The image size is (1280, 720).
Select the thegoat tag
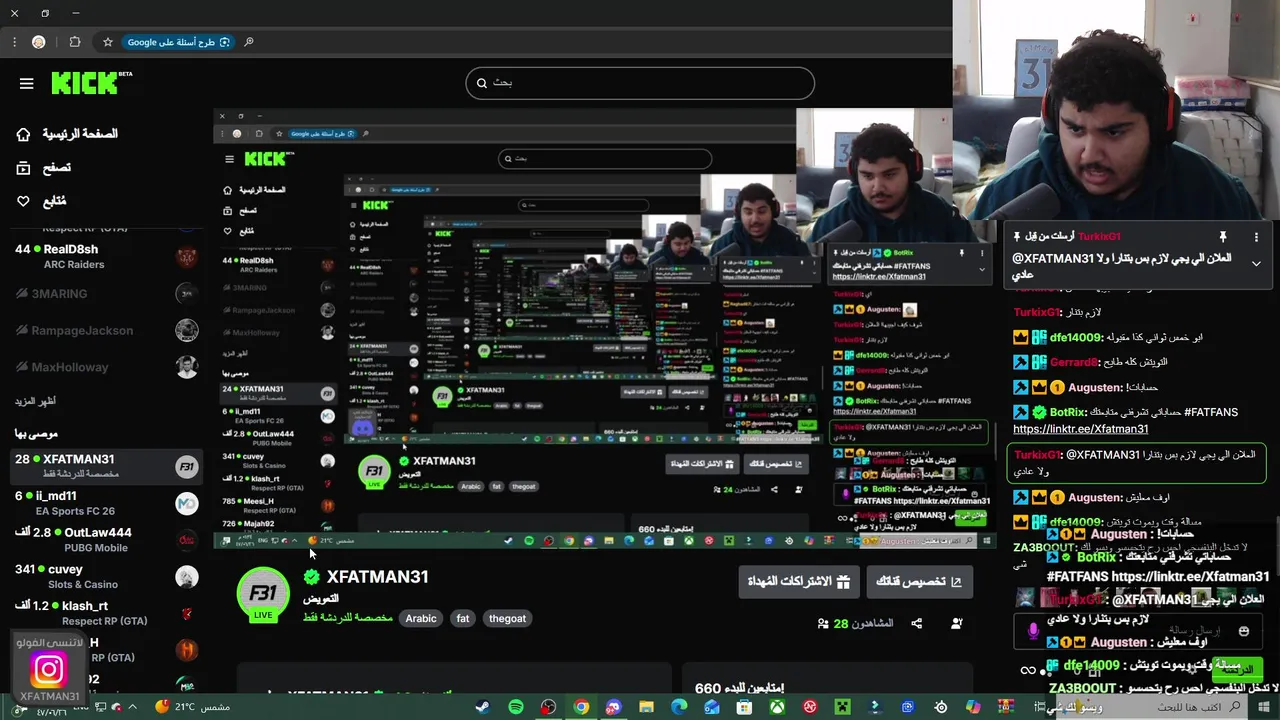click(x=507, y=618)
